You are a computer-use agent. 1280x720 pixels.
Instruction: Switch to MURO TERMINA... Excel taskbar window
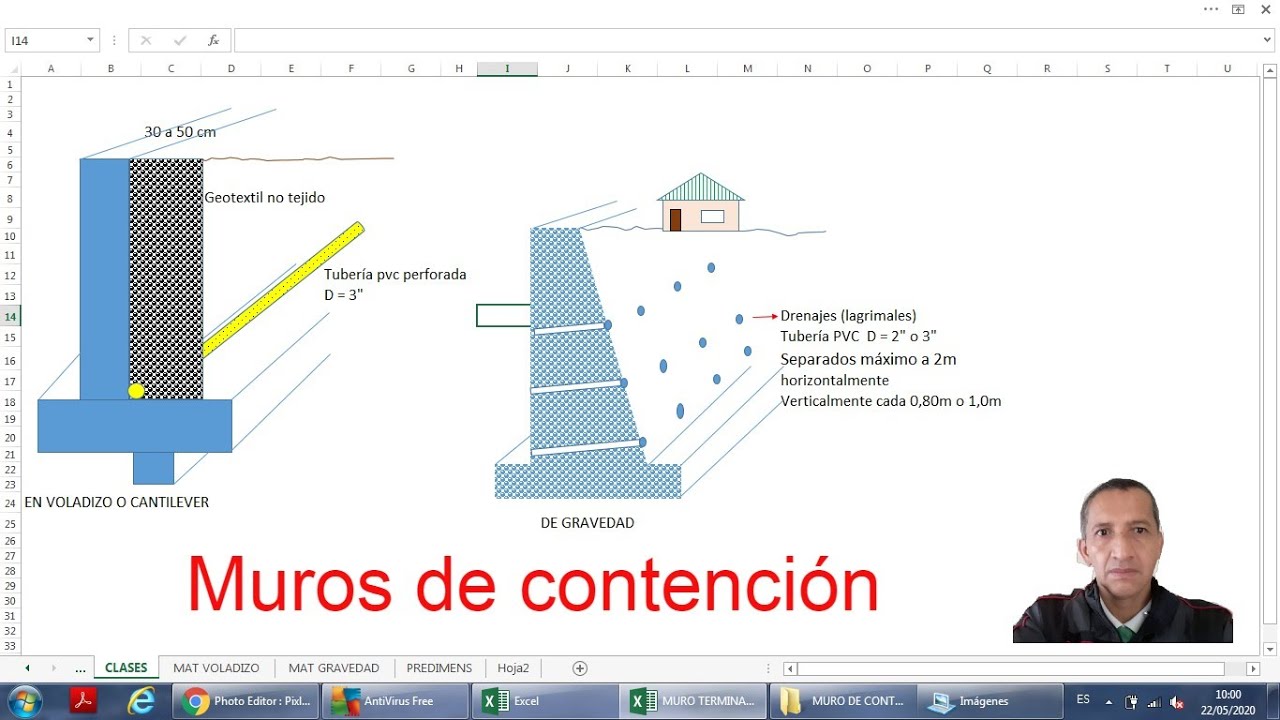coord(694,701)
